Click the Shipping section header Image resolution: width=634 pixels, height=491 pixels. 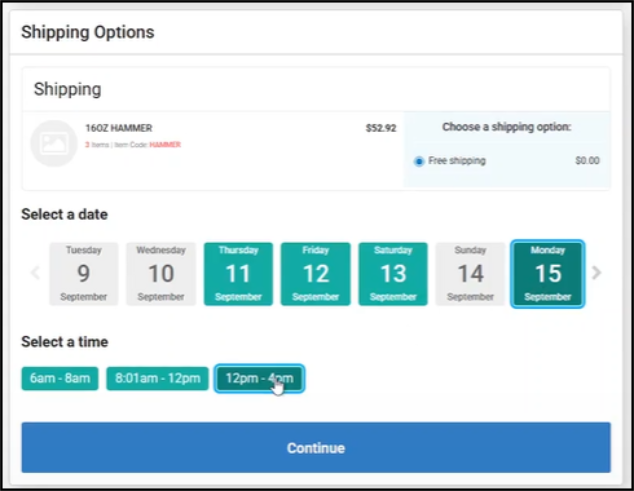67,89
